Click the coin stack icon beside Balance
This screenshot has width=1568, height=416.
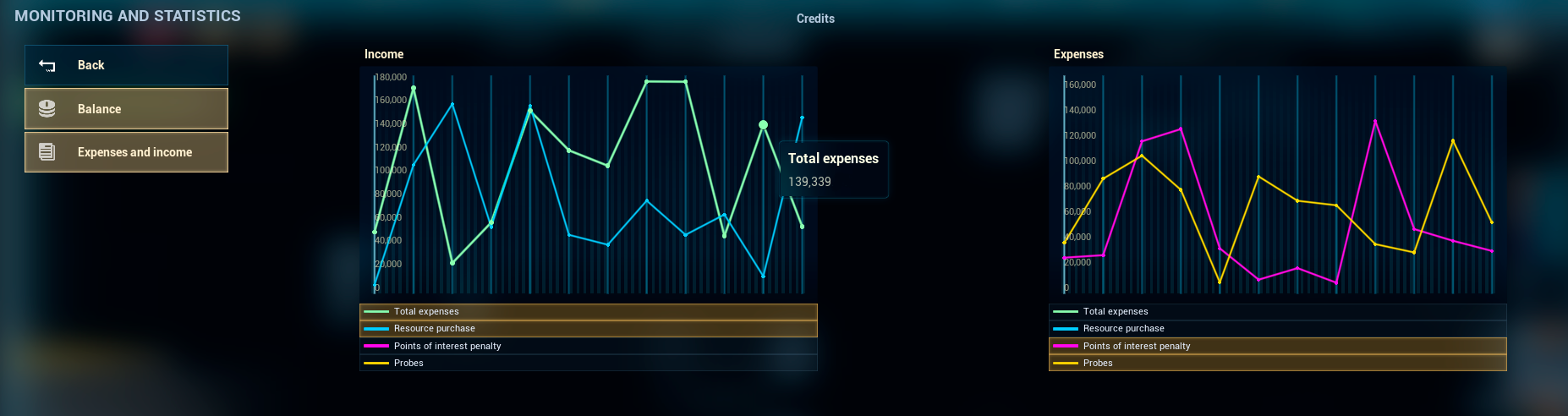point(47,109)
